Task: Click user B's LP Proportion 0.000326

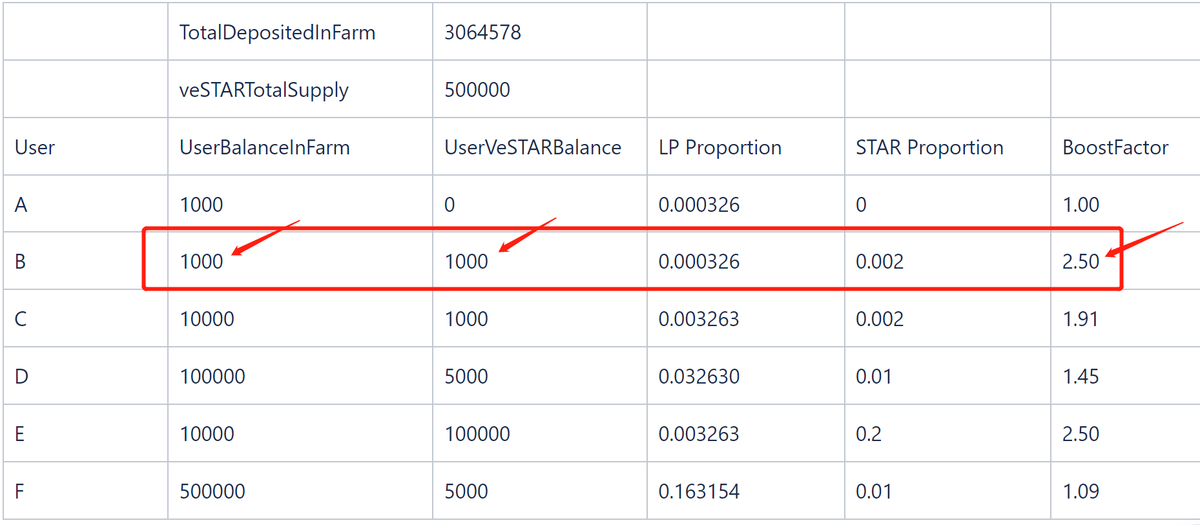Action: (699, 262)
